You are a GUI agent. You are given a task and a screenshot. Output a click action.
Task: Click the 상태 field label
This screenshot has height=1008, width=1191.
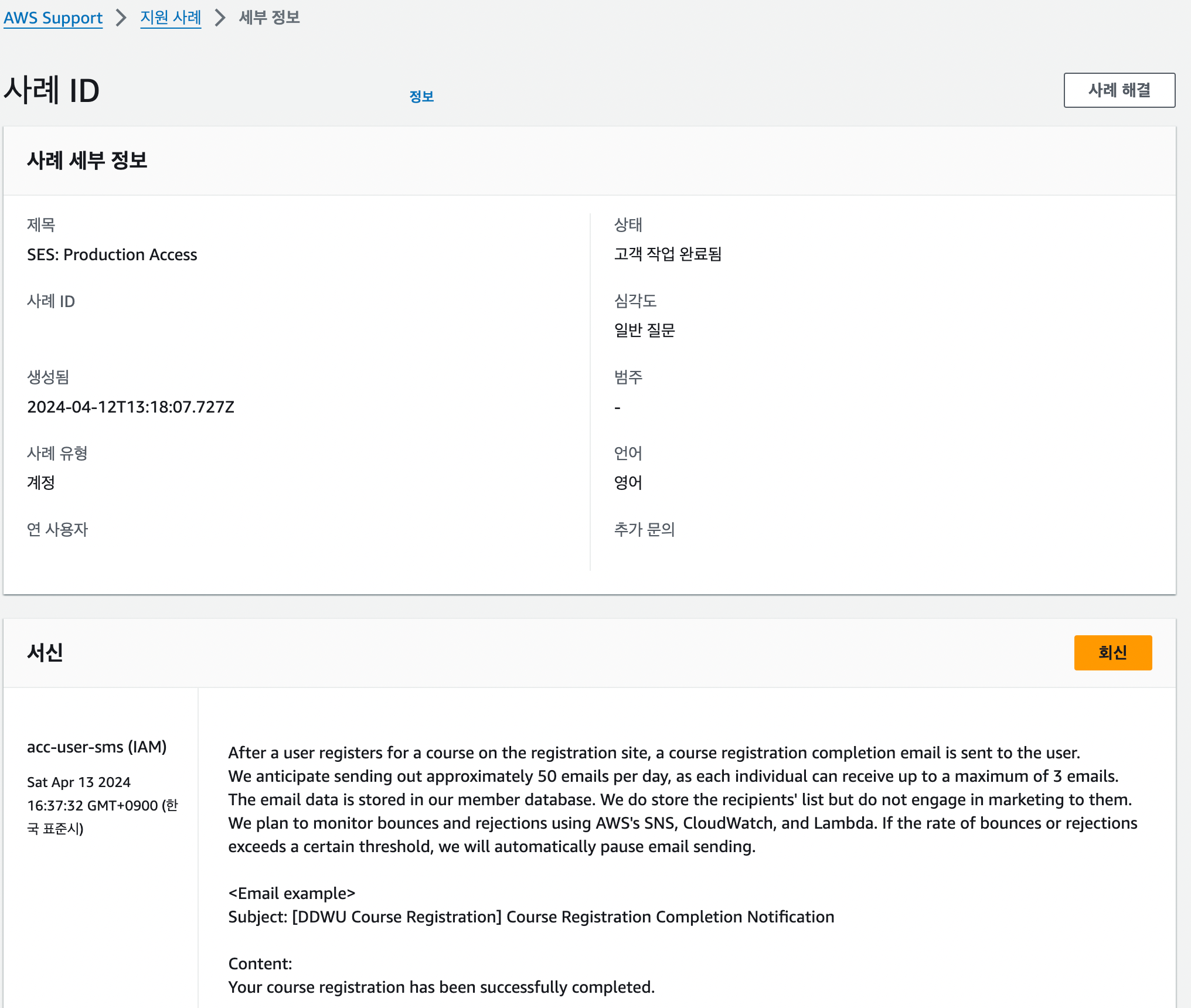(628, 225)
